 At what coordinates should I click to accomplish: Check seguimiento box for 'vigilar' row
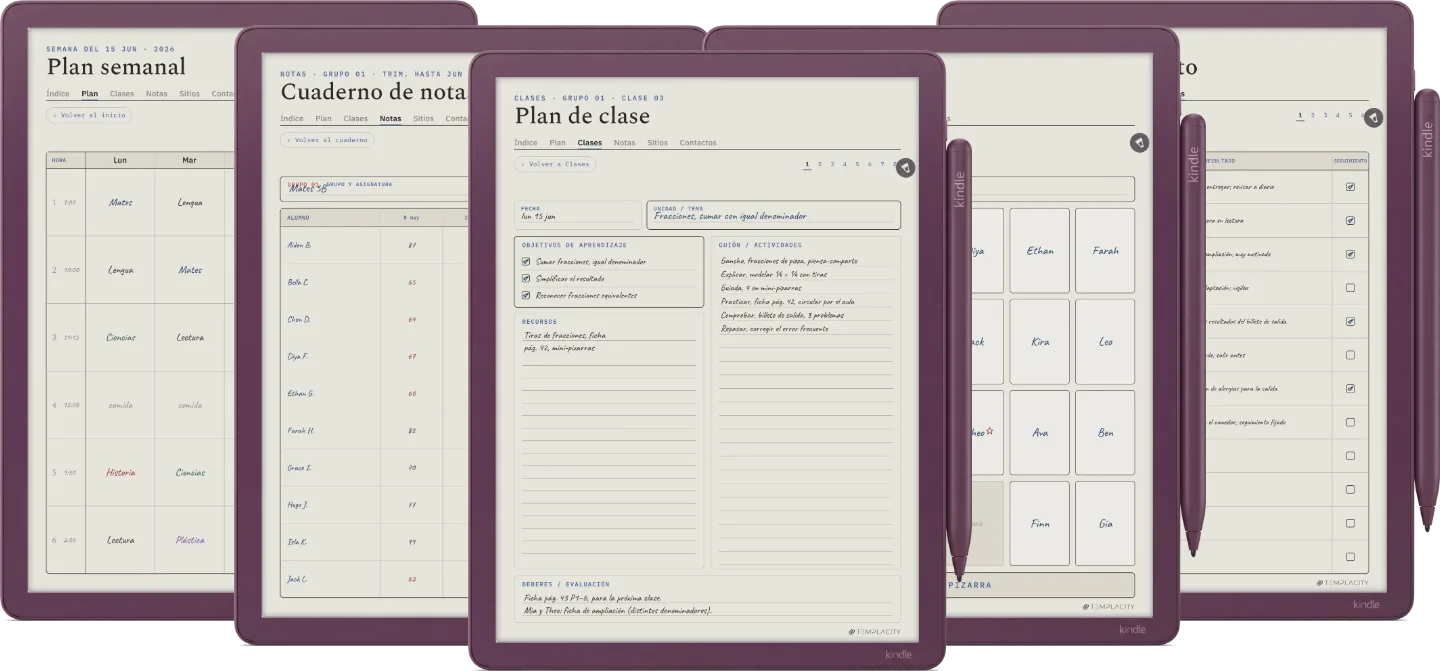pos(1350,288)
